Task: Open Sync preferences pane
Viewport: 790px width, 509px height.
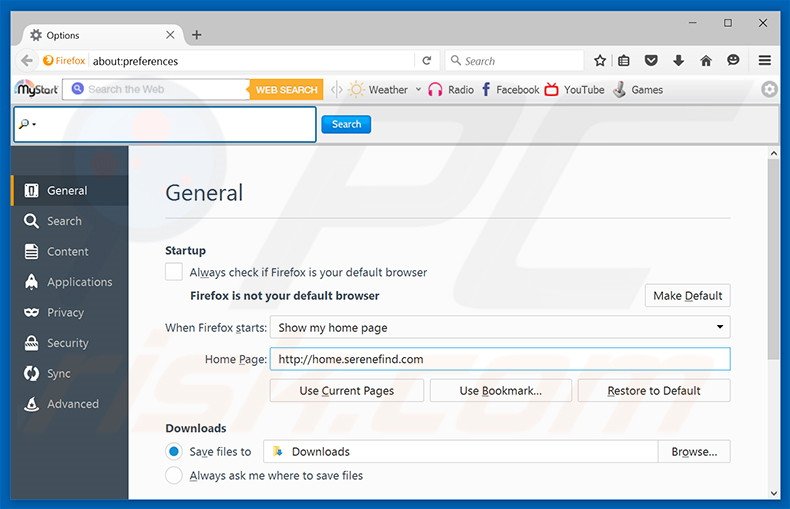Action: tap(70, 373)
